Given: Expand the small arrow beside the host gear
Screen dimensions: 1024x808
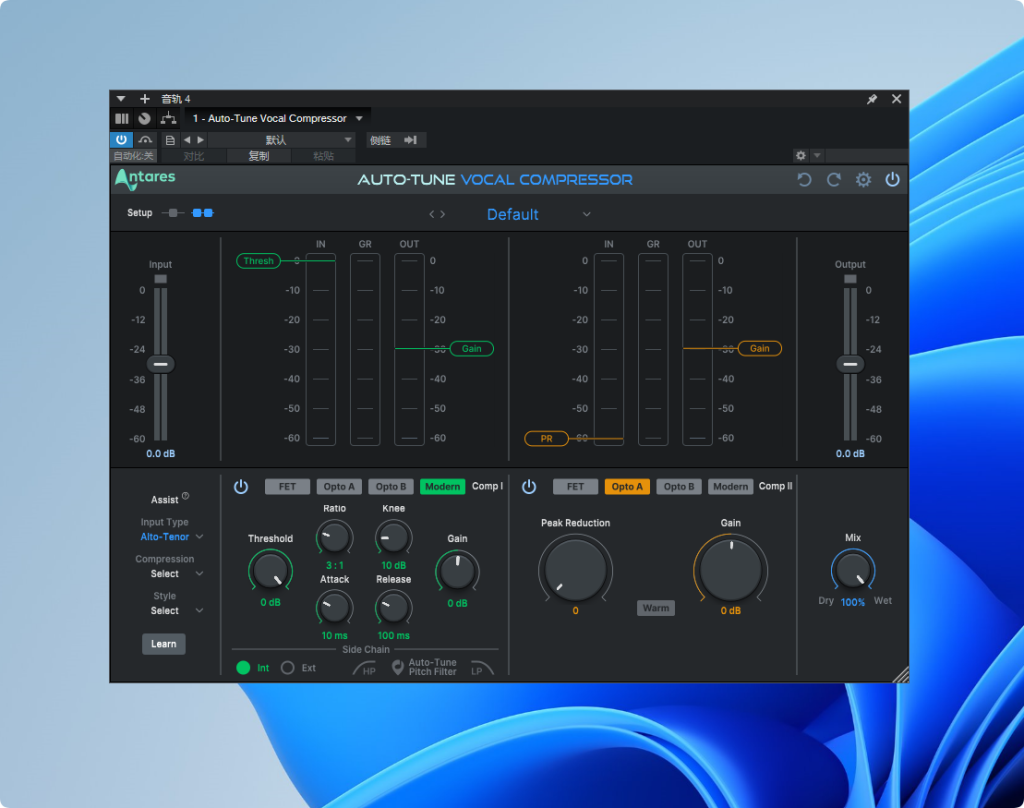Looking at the screenshot, I should pyautogui.click(x=817, y=155).
